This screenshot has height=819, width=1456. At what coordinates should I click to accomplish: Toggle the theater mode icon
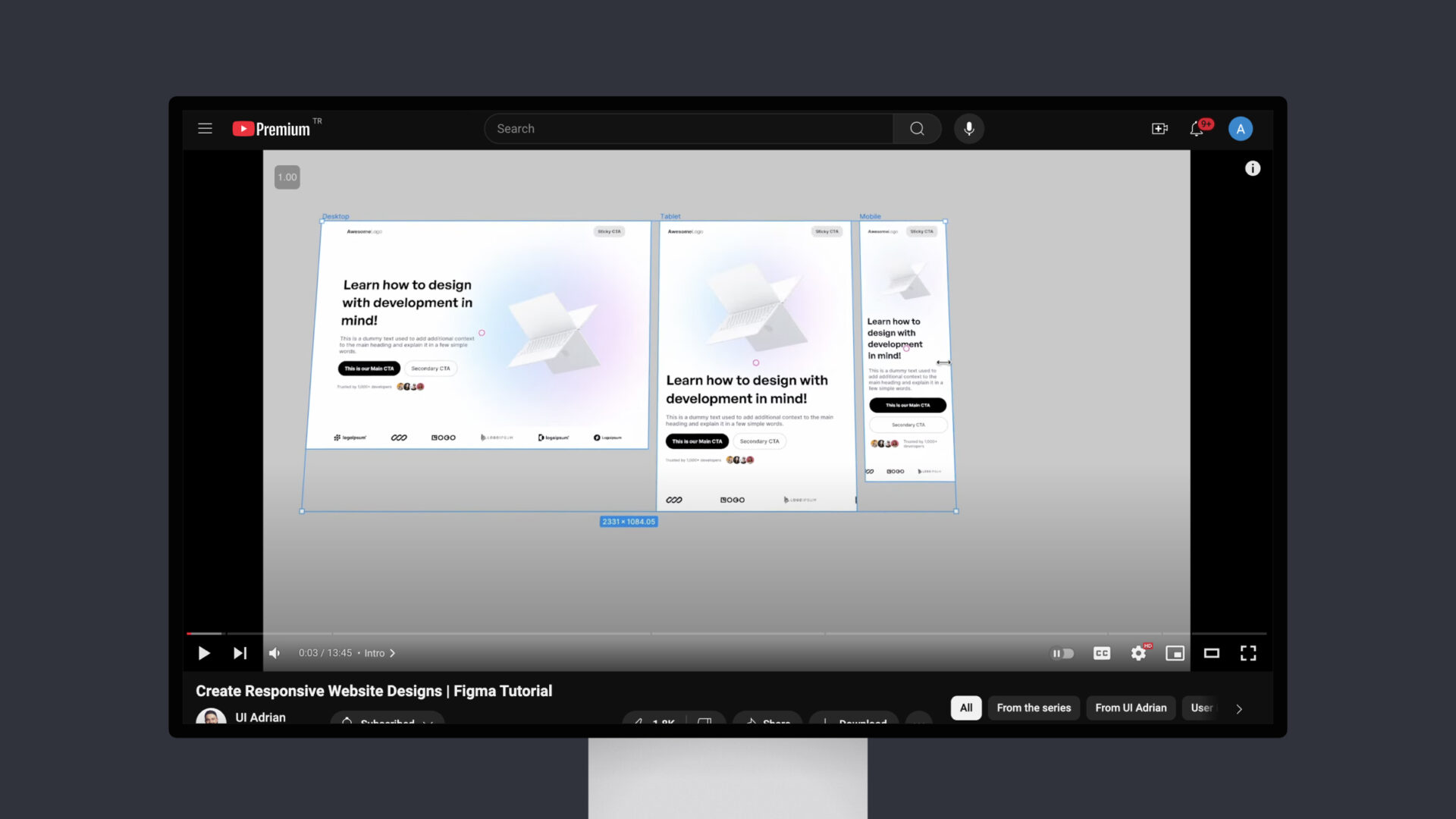[1211, 653]
